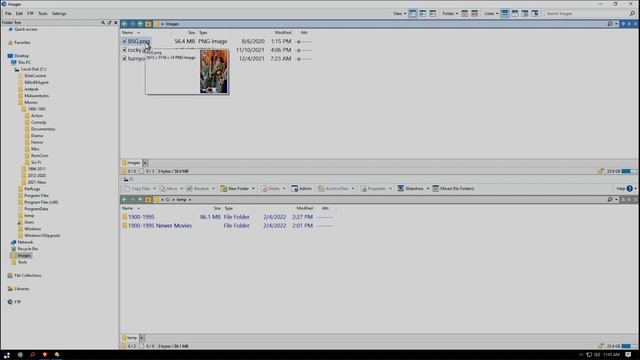The image size is (640, 360).
Task: Click the Rename toolbar button
Action: pos(198,189)
